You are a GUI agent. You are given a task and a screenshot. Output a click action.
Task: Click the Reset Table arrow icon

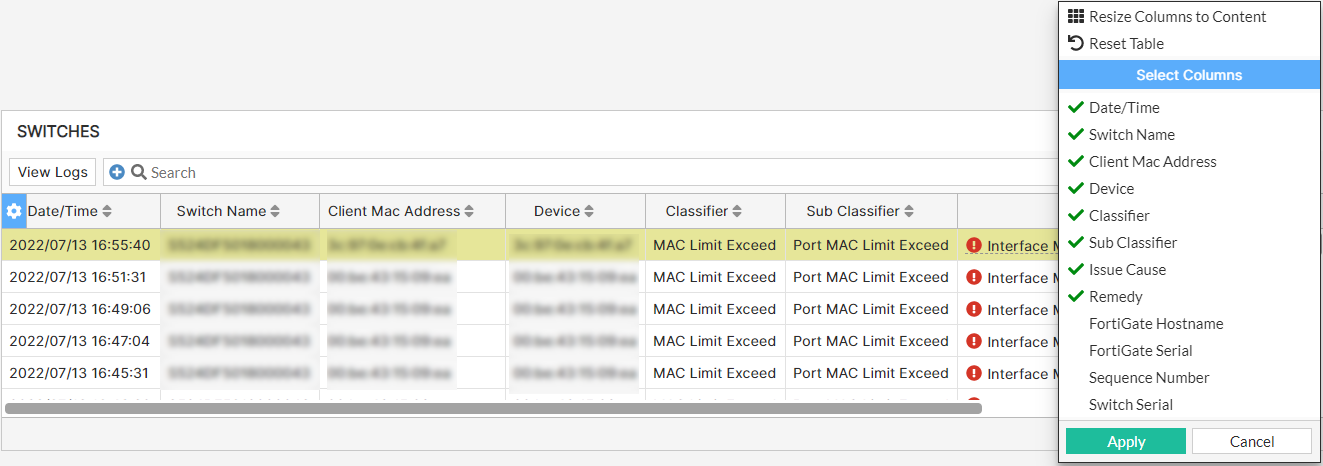point(1076,43)
